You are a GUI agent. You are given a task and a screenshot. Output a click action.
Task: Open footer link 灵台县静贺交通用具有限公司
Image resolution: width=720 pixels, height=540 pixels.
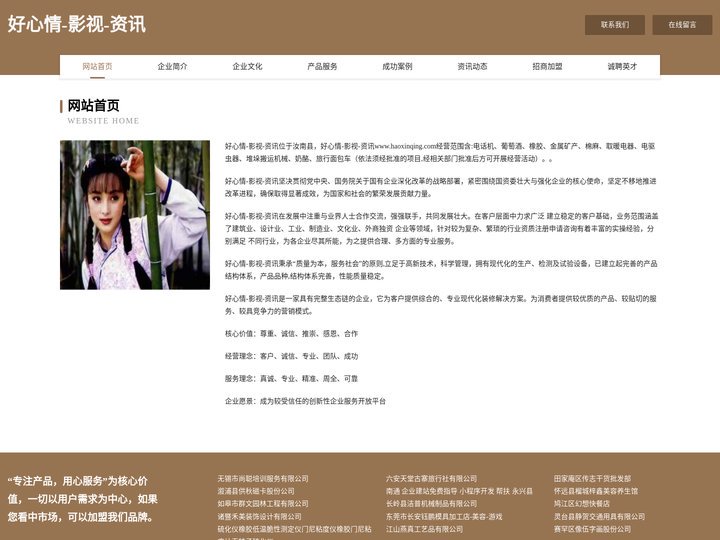[599, 517]
